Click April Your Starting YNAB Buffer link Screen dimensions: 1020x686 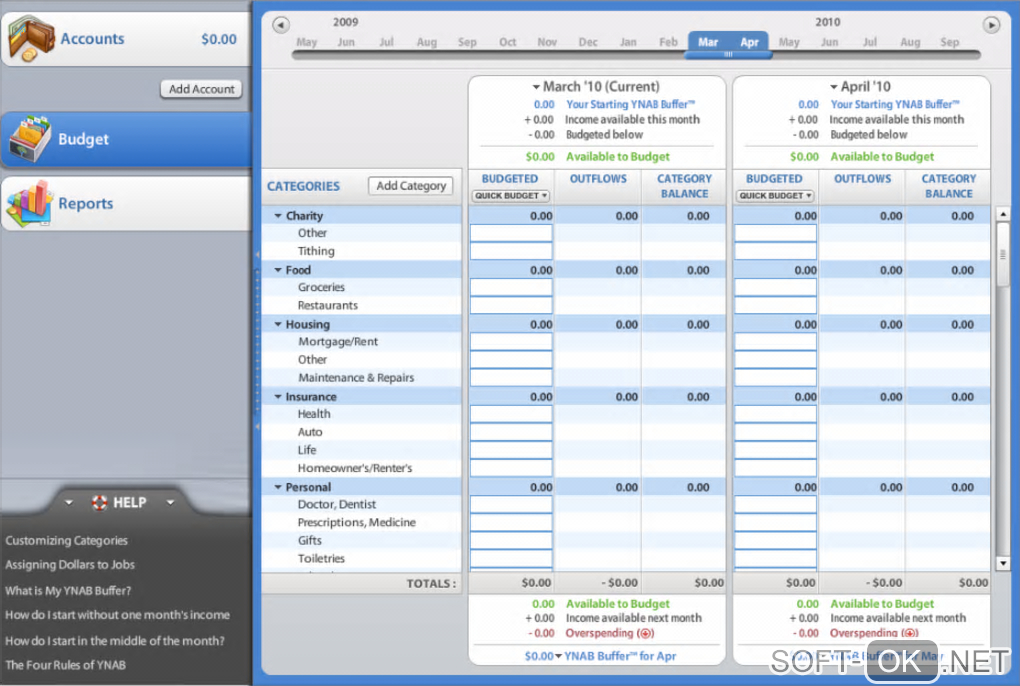895,104
